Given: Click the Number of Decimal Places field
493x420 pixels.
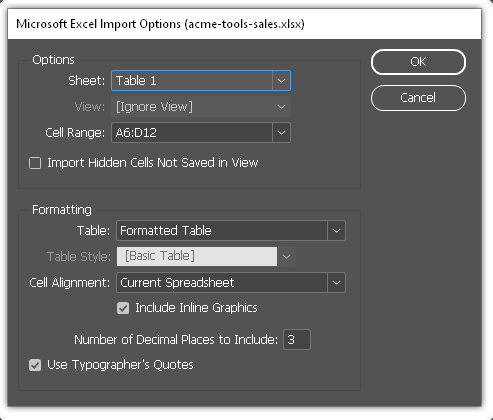Looking at the screenshot, I should click(297, 340).
